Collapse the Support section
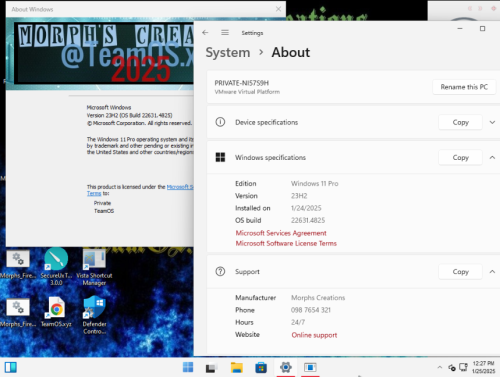The width and height of the screenshot is (500, 377). (492, 272)
